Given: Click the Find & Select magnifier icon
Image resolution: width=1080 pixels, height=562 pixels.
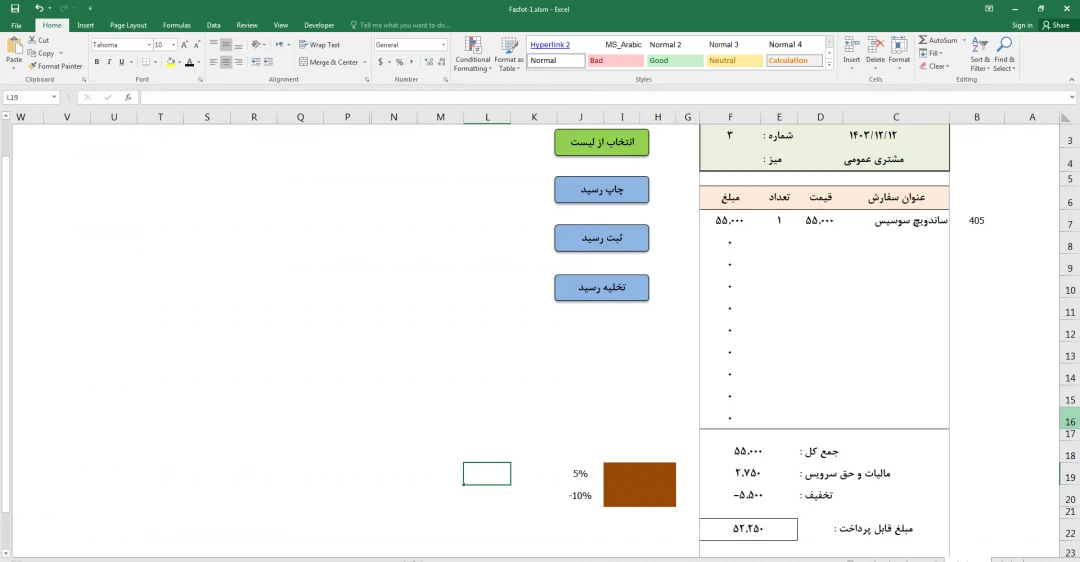Looking at the screenshot, I should (x=1004, y=46).
